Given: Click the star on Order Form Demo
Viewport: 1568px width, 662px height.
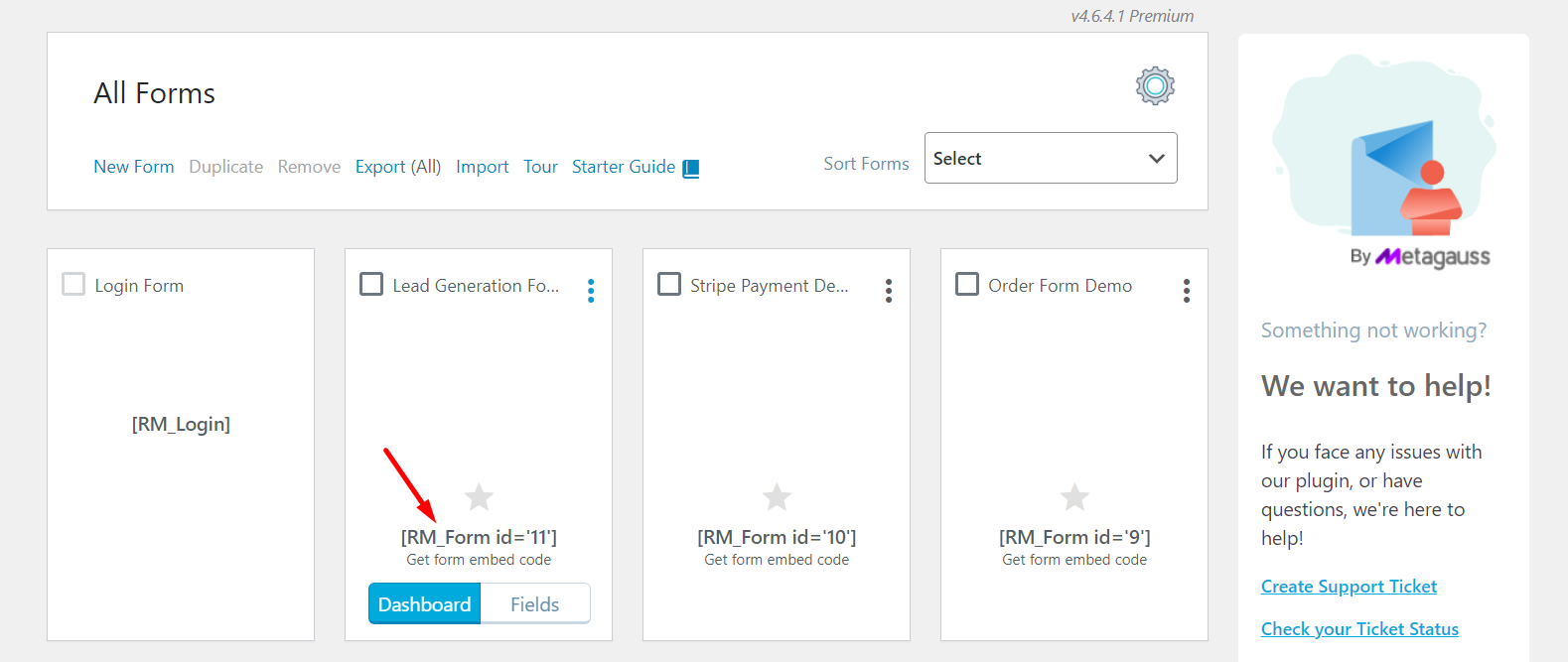Looking at the screenshot, I should click(x=1074, y=496).
